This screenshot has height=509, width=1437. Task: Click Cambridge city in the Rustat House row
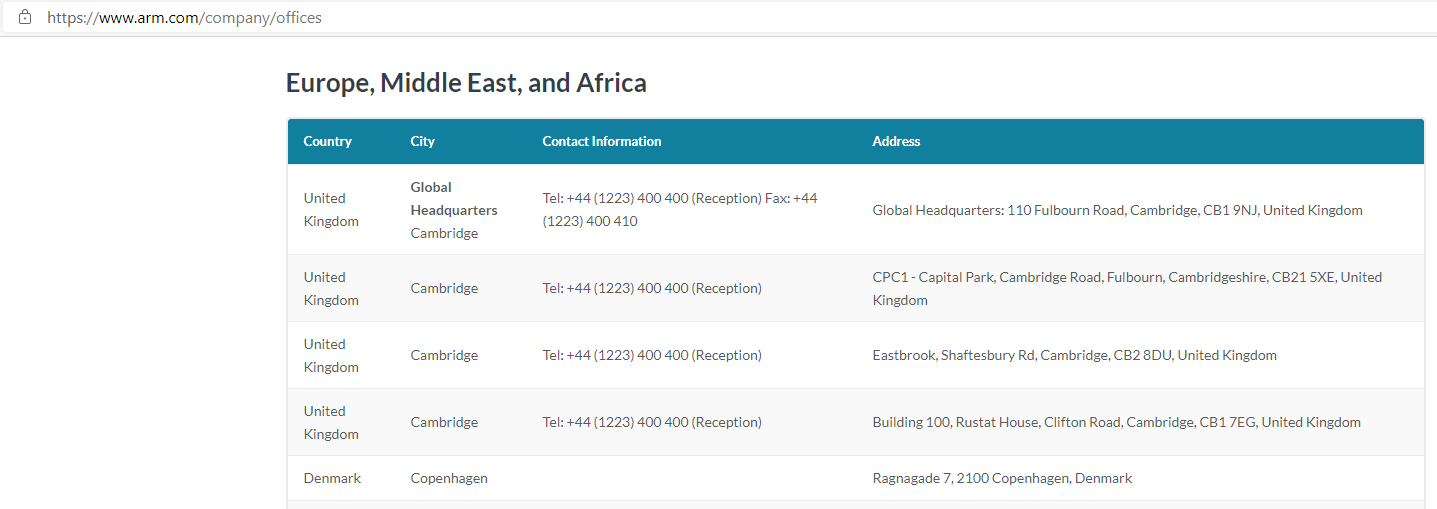[444, 422]
